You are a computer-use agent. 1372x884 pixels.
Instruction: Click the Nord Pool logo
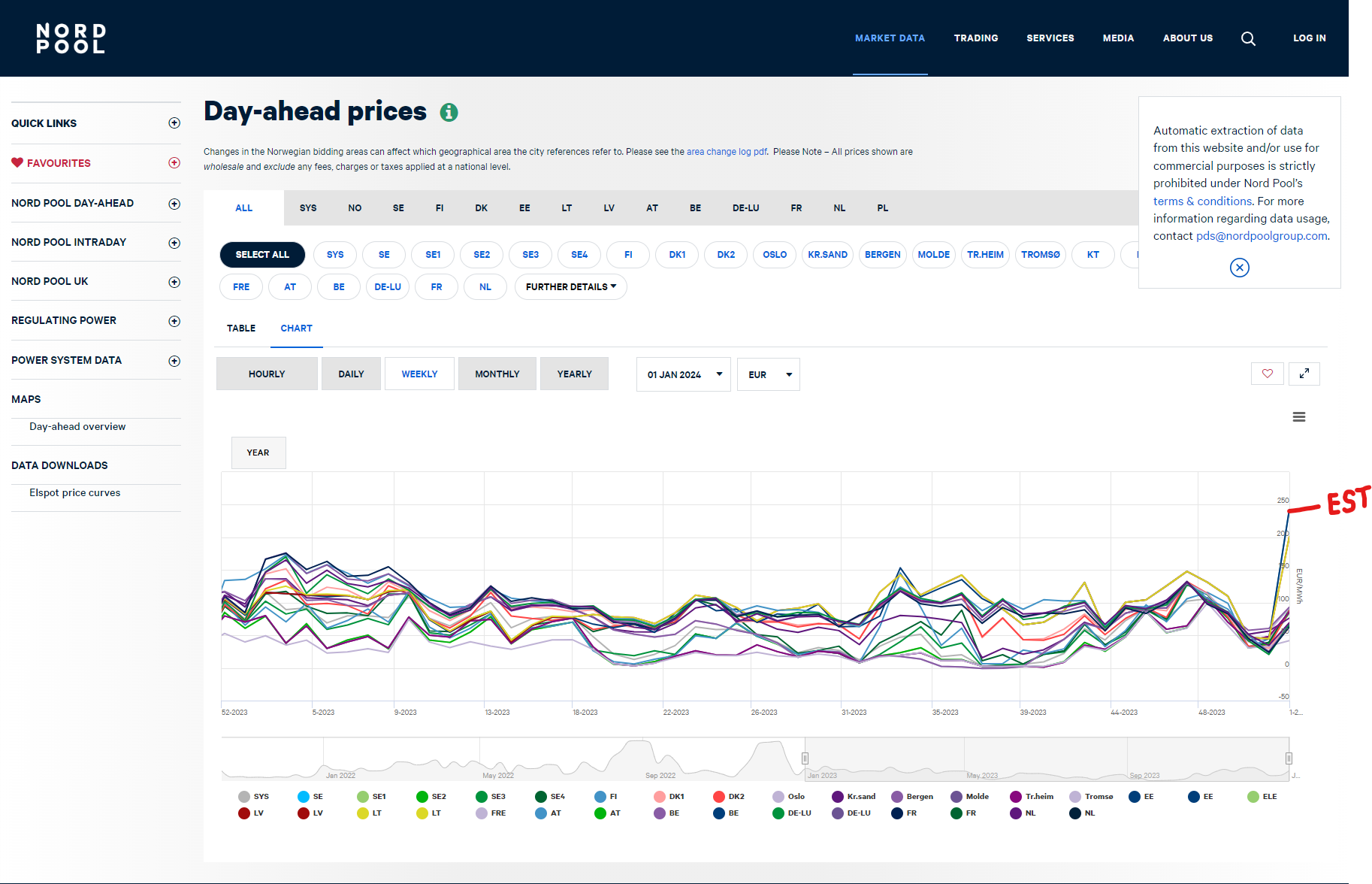(71, 38)
